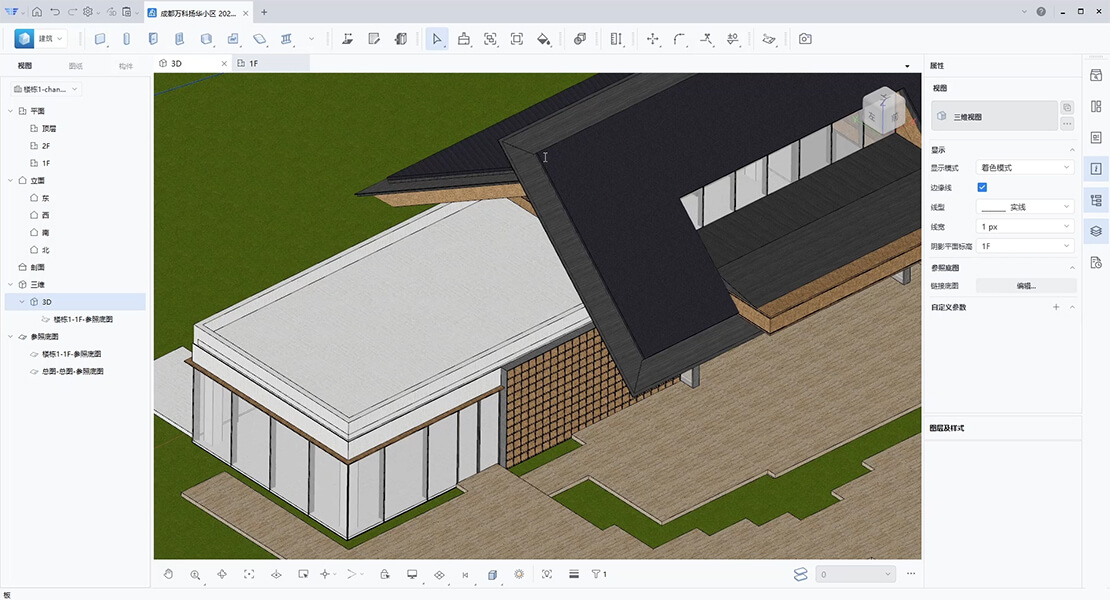Select the arrow pointer selection tool
Viewport: 1110px width, 600px height.
pyautogui.click(x=437, y=39)
